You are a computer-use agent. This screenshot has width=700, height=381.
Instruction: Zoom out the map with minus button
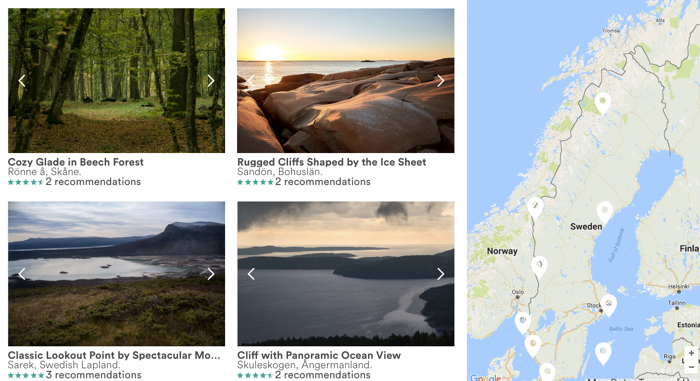[x=691, y=367]
